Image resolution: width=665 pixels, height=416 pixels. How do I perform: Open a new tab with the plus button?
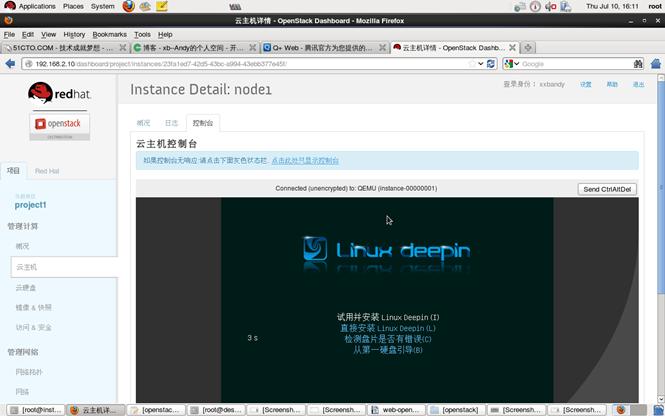[528, 48]
